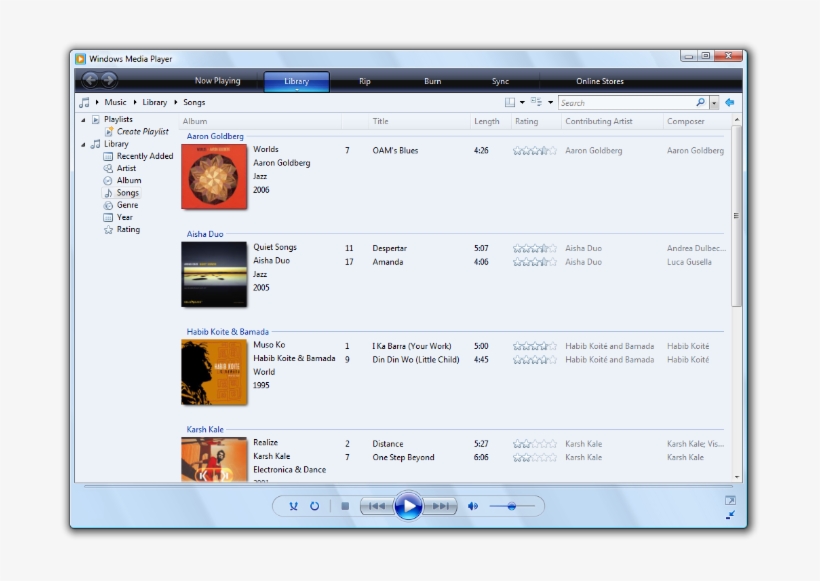Open the layout options dropdown arrow
Image resolution: width=820 pixels, height=581 pixels.
pos(522,102)
